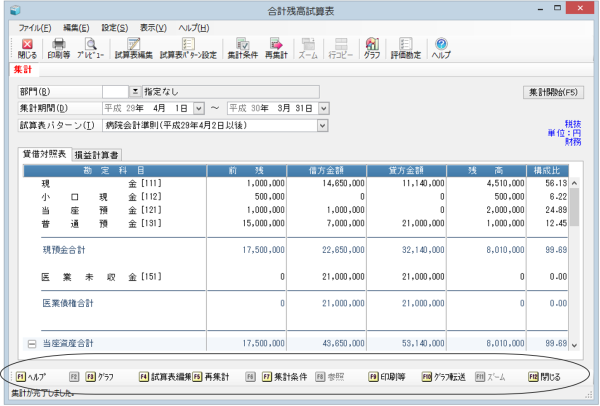Image resolution: width=600 pixels, height=406 pixels.
Task: Click the table's vertical scrollbar down arrow
Action: coord(574,345)
